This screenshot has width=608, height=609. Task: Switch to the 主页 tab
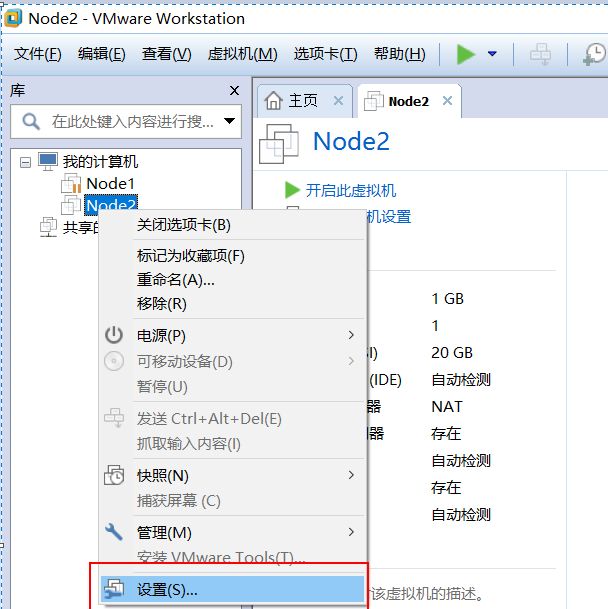pyautogui.click(x=303, y=101)
